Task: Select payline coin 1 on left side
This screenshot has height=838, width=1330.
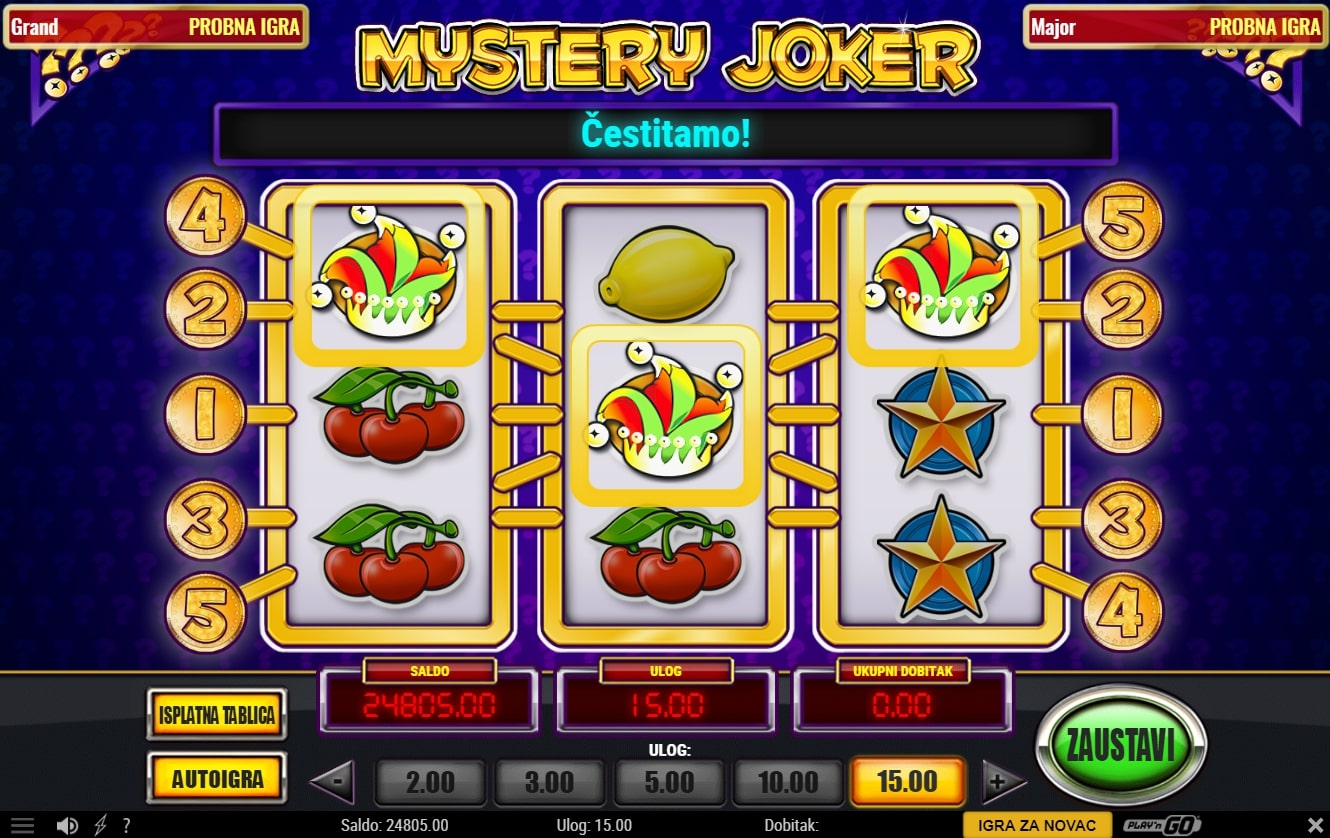Action: coord(205,414)
